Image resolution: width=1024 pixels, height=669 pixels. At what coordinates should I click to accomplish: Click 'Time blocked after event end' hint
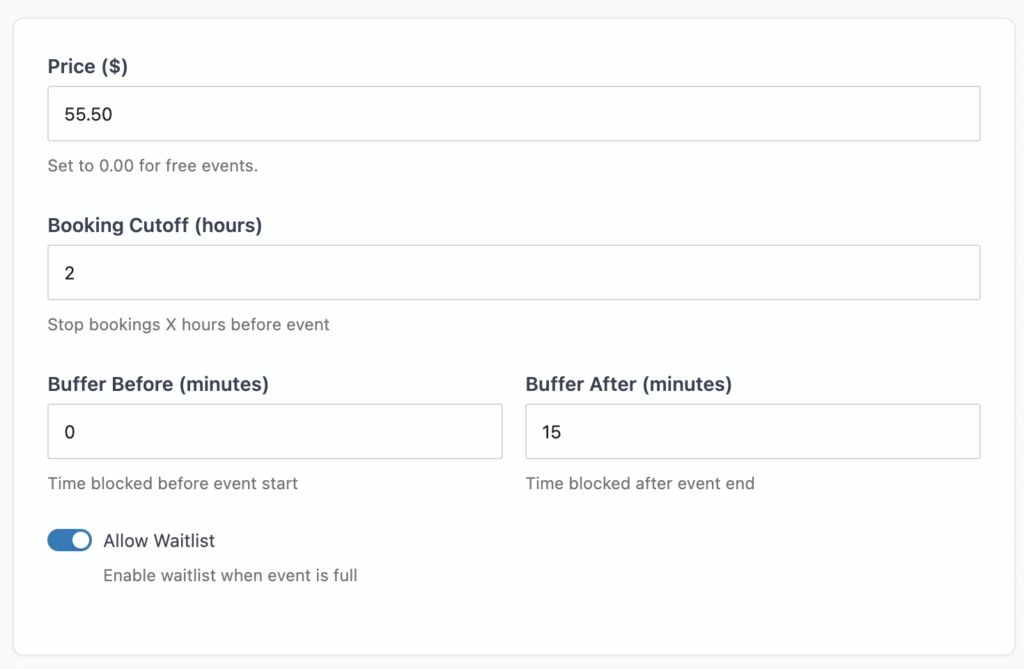click(640, 484)
